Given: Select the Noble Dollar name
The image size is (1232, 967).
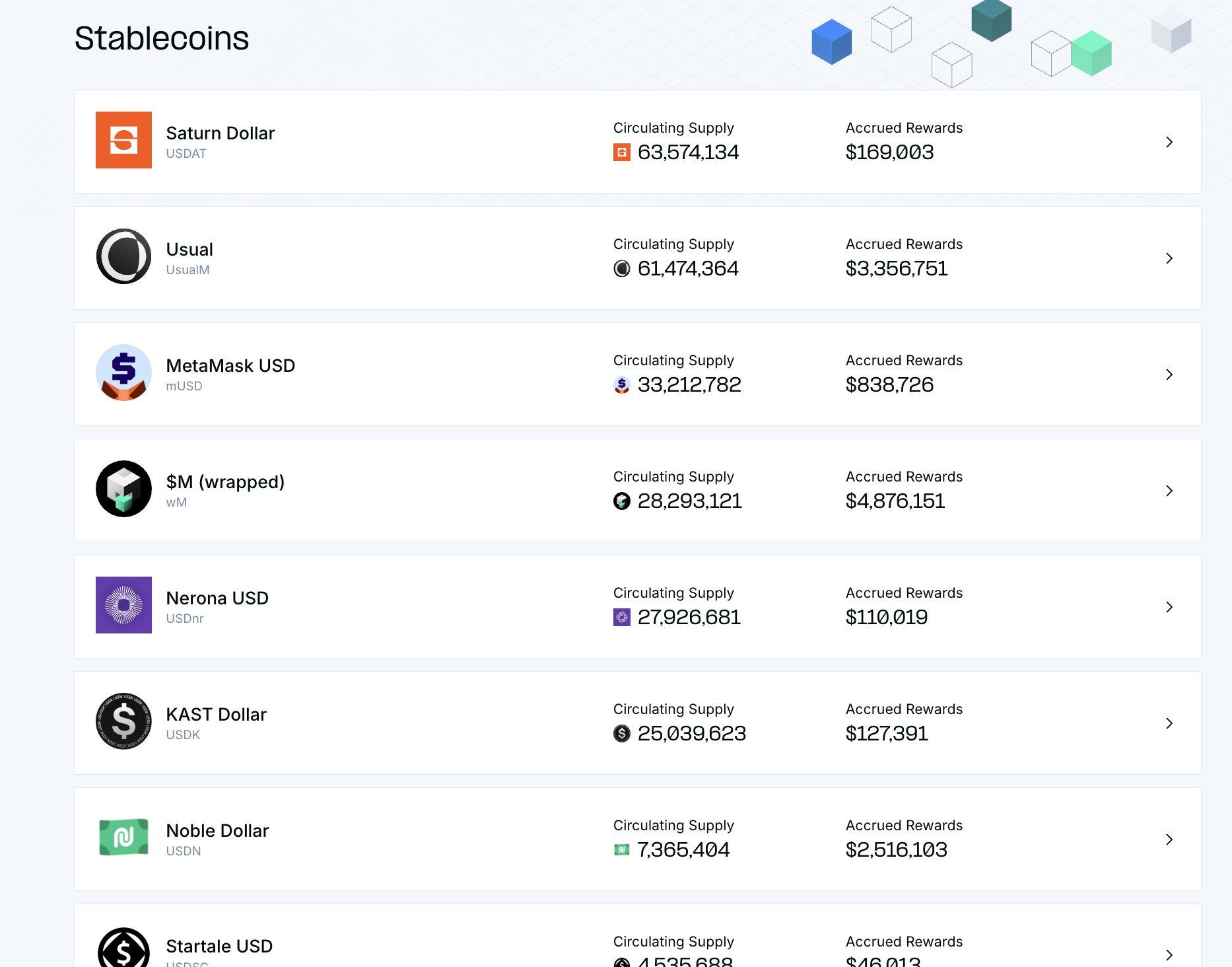Looking at the screenshot, I should 218,831.
